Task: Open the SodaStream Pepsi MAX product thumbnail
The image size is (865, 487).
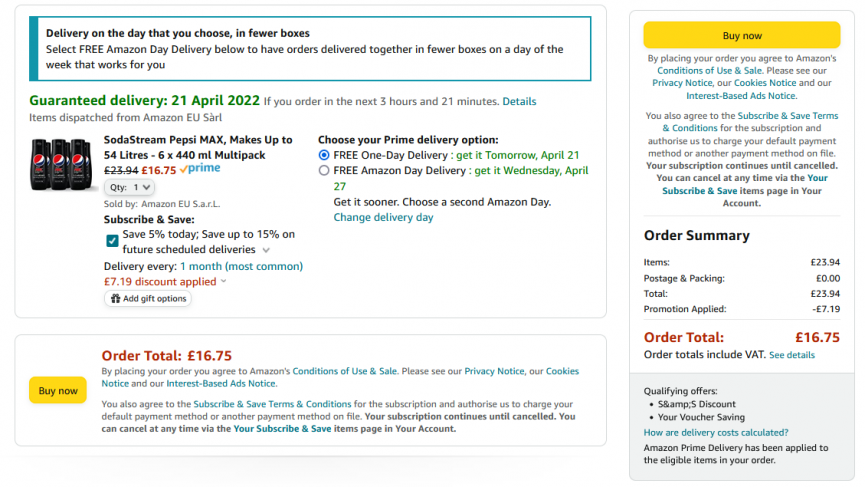Action: (x=61, y=164)
